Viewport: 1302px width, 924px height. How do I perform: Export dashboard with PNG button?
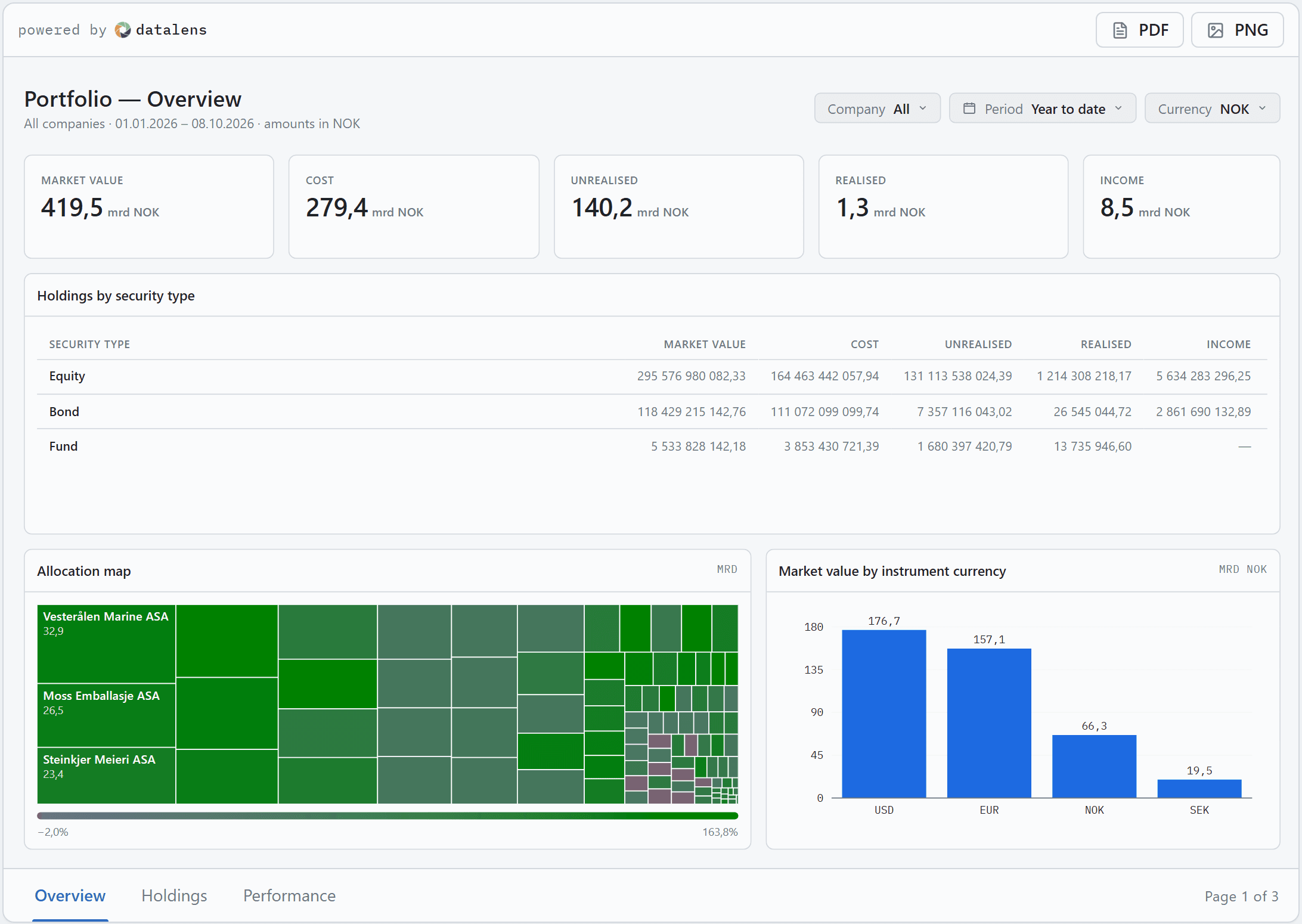[1237, 30]
